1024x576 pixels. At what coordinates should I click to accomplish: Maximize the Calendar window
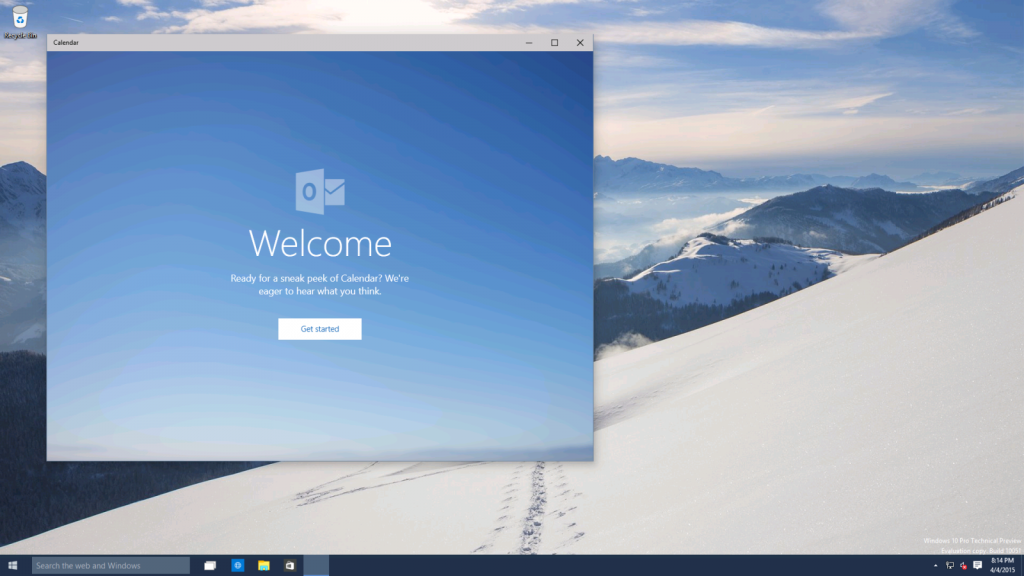[554, 42]
